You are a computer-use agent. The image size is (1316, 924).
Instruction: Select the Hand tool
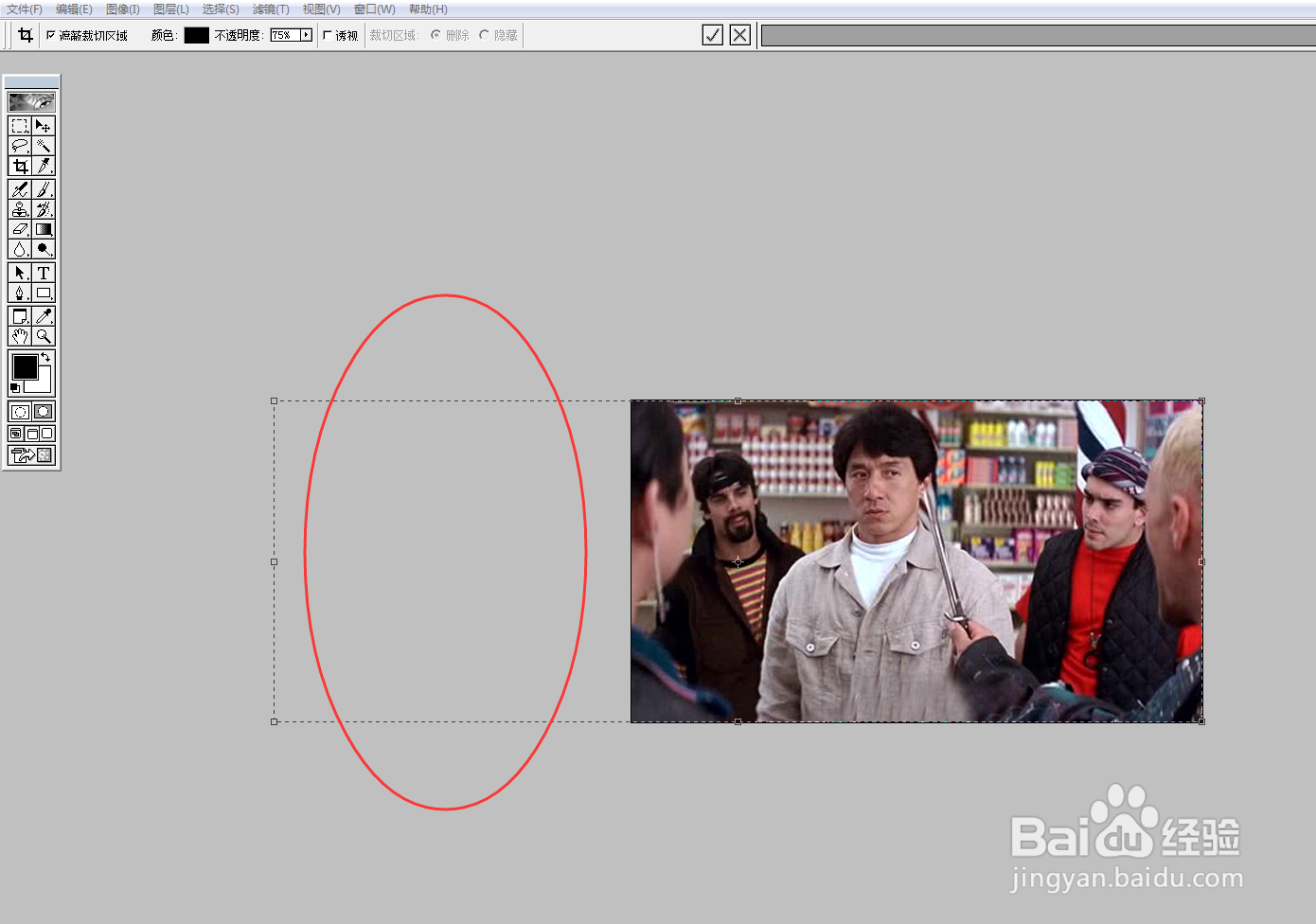point(20,336)
